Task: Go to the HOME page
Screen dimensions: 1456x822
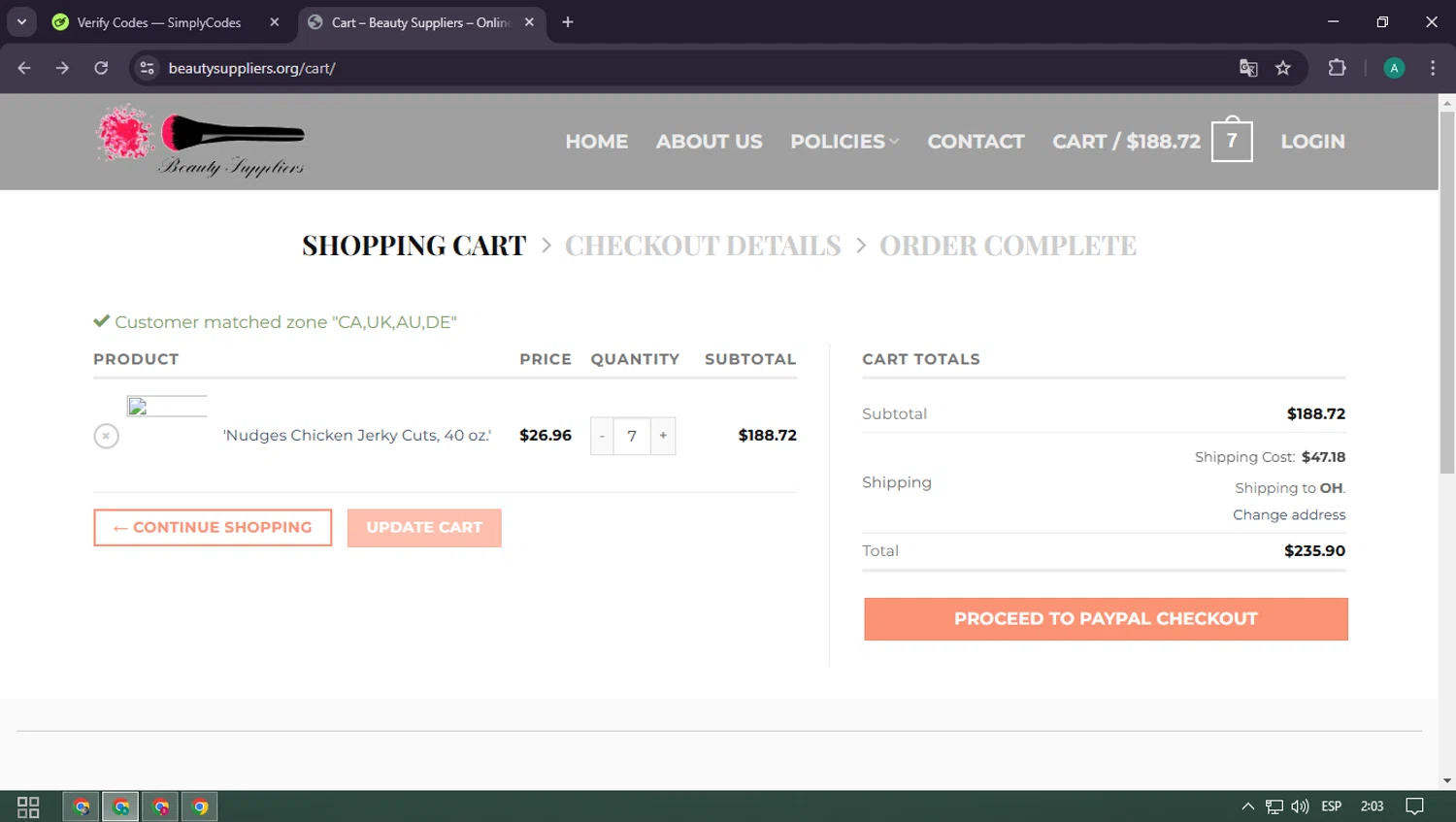Action: [597, 142]
